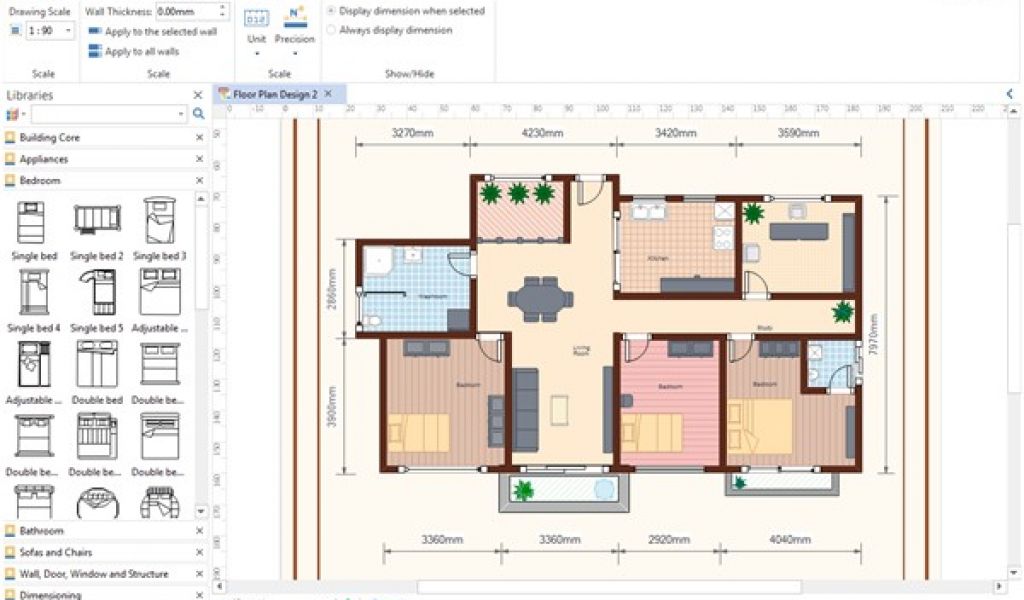Click Apply to all walls
Viewport: 1024px width, 600px height.
click(x=142, y=52)
